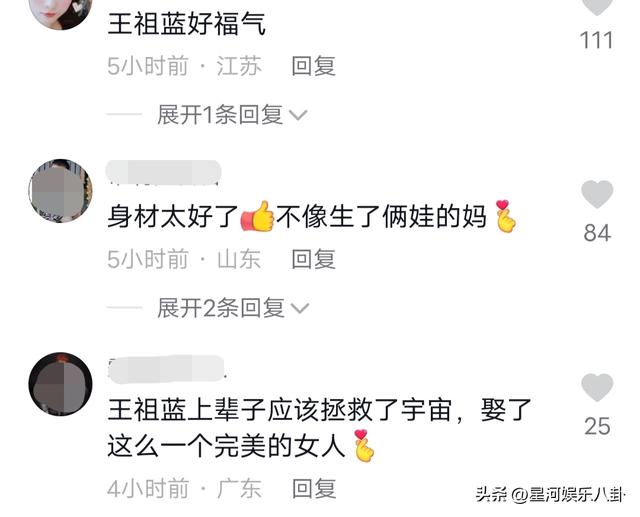Click finger-heart emoji after 完美的女人

363,446
